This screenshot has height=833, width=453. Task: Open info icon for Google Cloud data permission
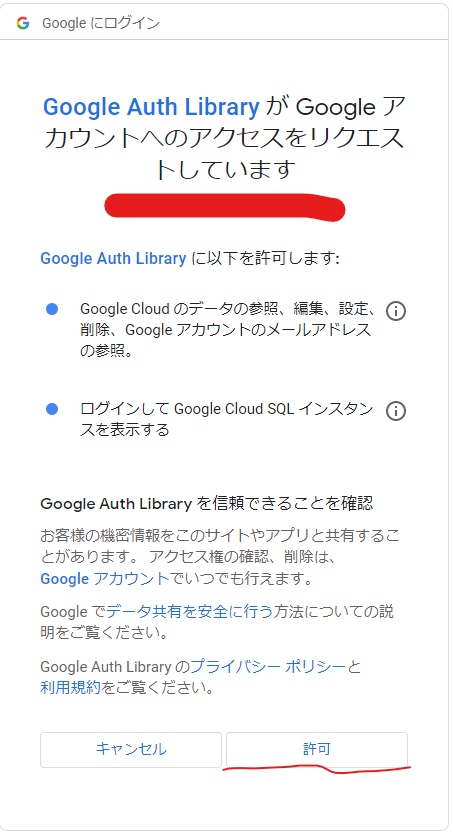396,311
